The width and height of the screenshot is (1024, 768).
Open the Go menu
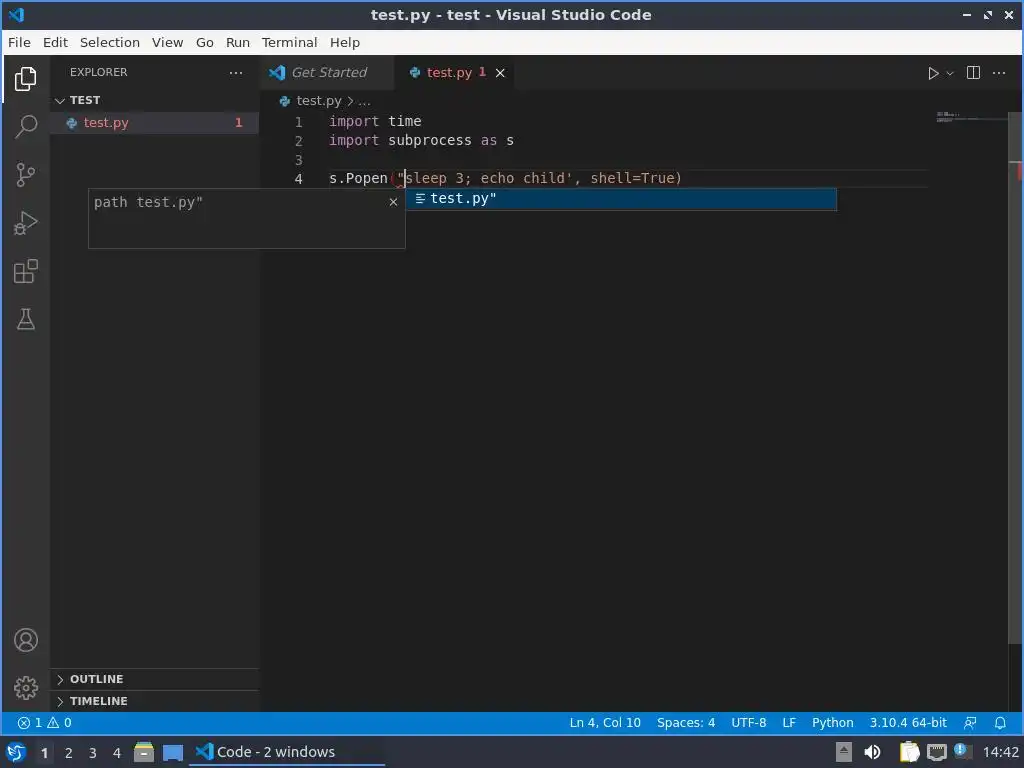point(204,42)
